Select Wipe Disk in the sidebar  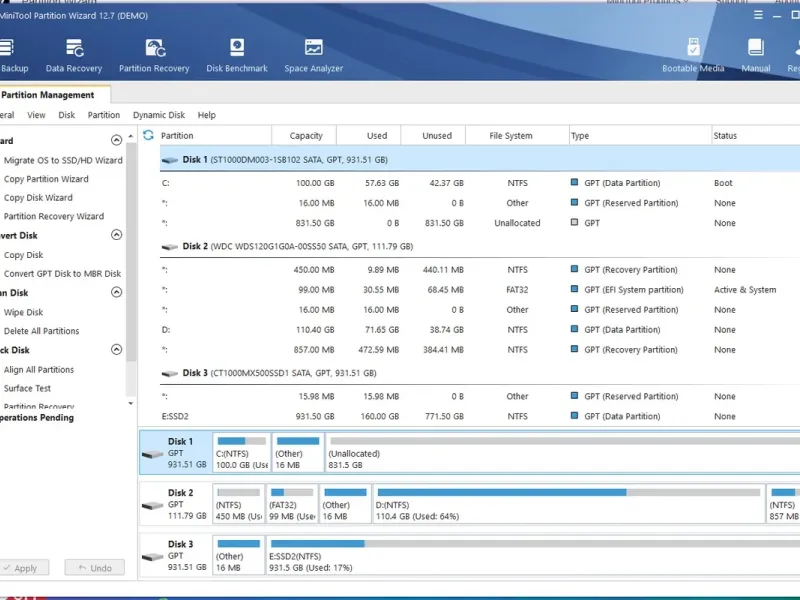23,312
